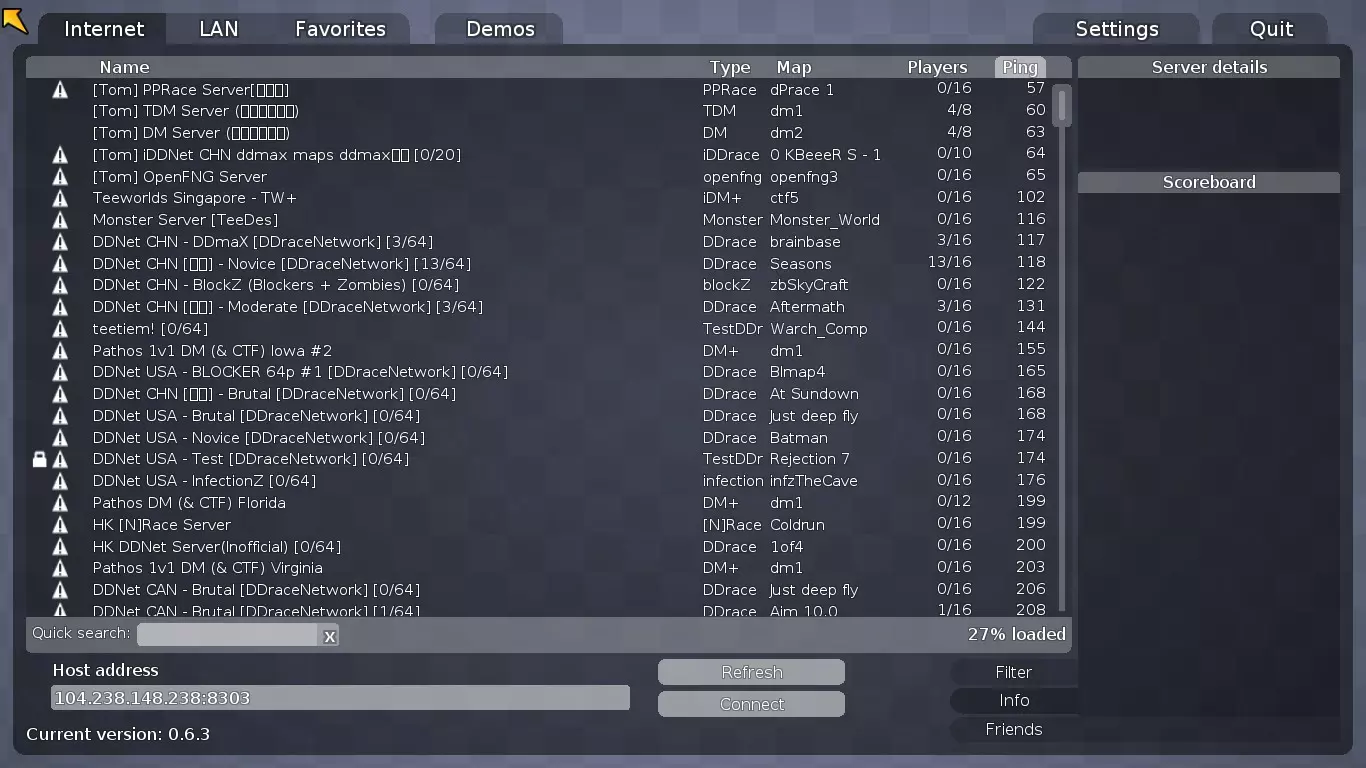Click warning icon beside HK DDNet Server(Inofficial)

click(x=60, y=547)
